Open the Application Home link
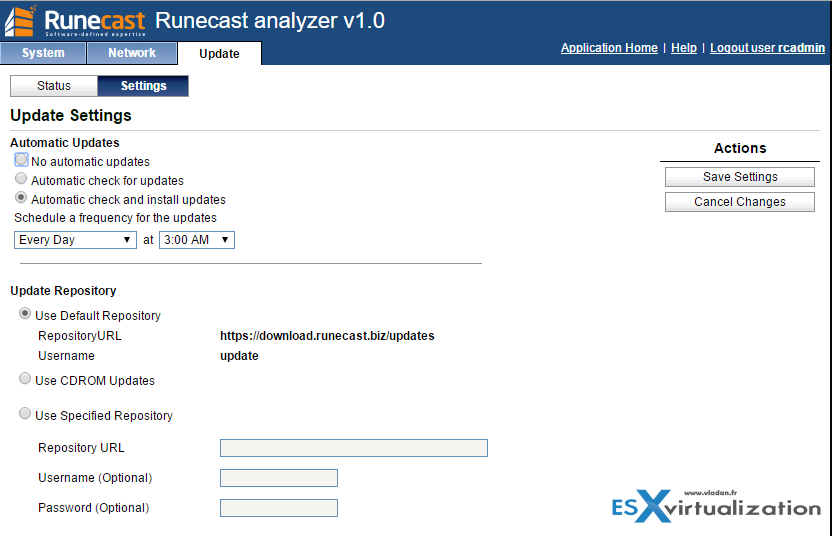This screenshot has height=536, width=832. [609, 48]
